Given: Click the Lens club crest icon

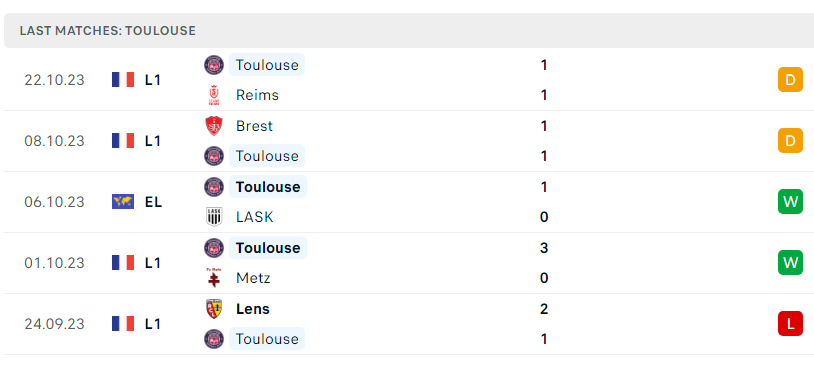Looking at the screenshot, I should tap(214, 309).
